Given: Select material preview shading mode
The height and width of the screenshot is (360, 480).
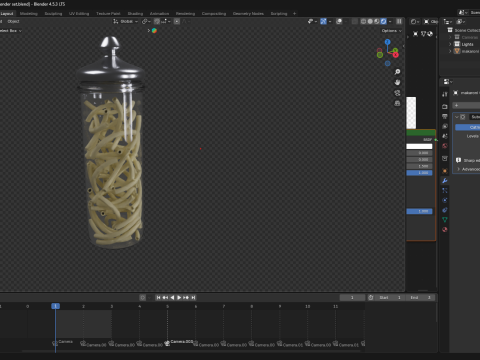Looking at the screenshot, I should [x=377, y=21].
